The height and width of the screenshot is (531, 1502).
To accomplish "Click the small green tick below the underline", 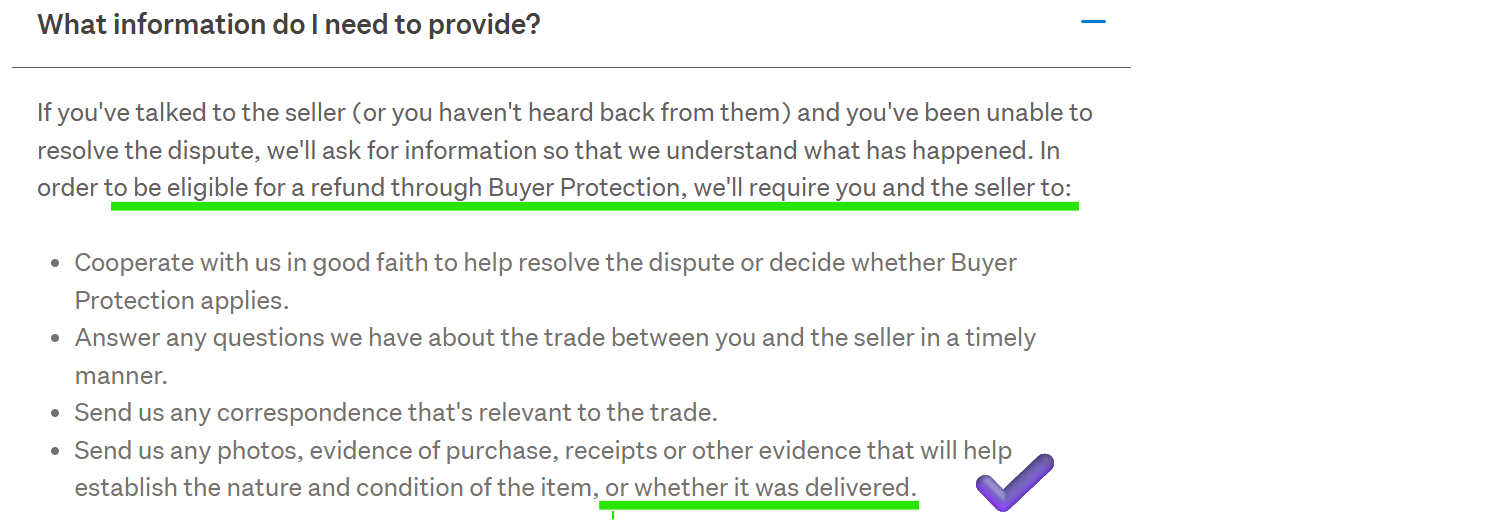I will tap(612, 515).
